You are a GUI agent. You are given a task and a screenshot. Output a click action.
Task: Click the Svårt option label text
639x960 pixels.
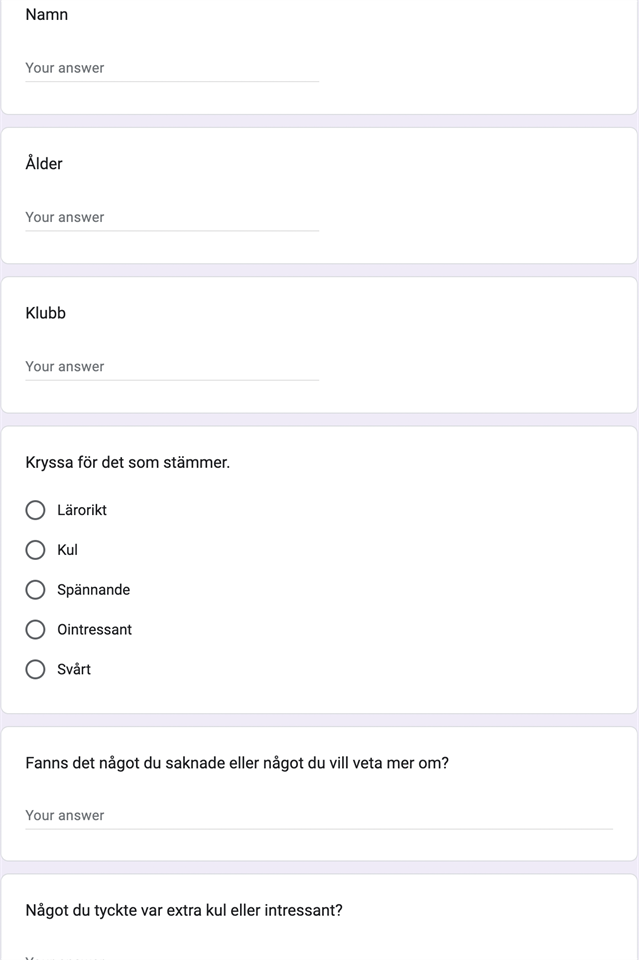74,670
